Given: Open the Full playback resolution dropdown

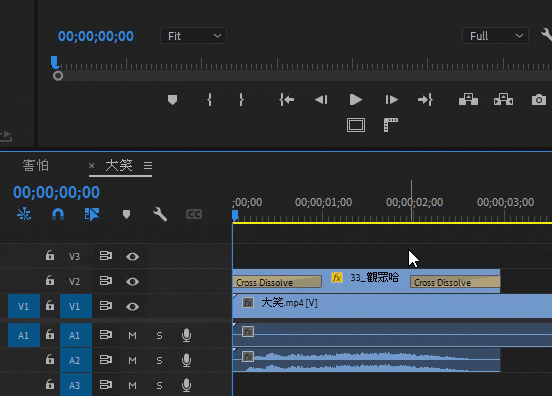Looking at the screenshot, I should coord(495,36).
